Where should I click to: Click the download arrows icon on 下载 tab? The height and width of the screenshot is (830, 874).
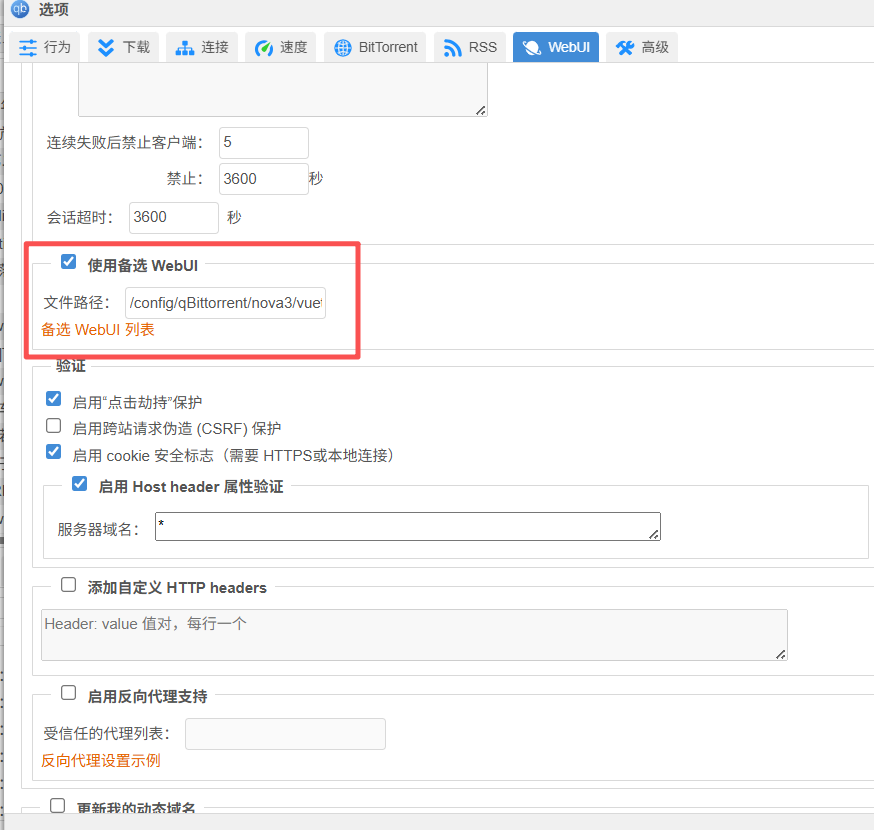(x=107, y=47)
